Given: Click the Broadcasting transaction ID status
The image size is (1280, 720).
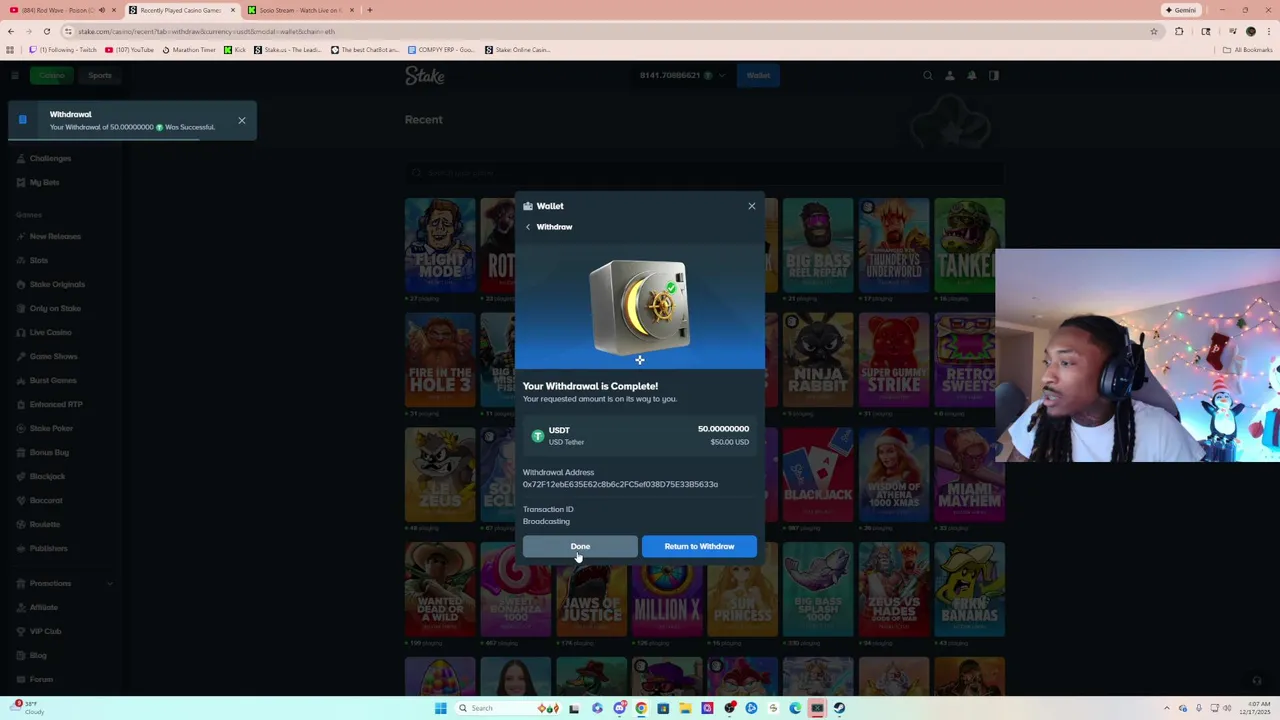Looking at the screenshot, I should (x=546, y=521).
